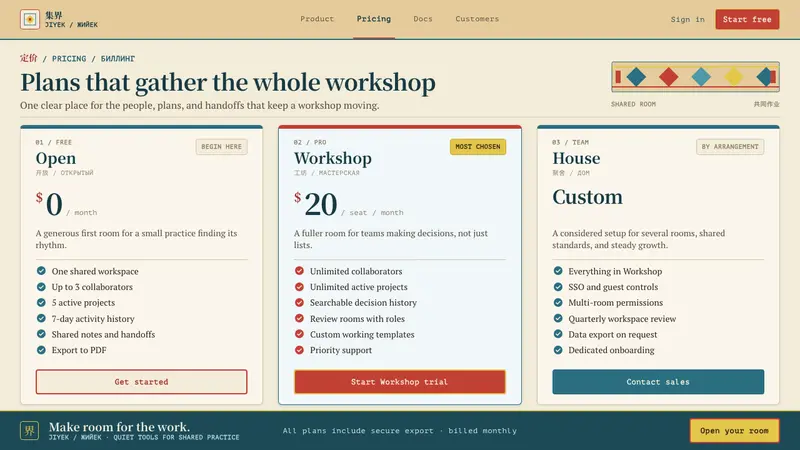Click the yellow diamond in the banner
800x450 pixels.
tap(734, 77)
